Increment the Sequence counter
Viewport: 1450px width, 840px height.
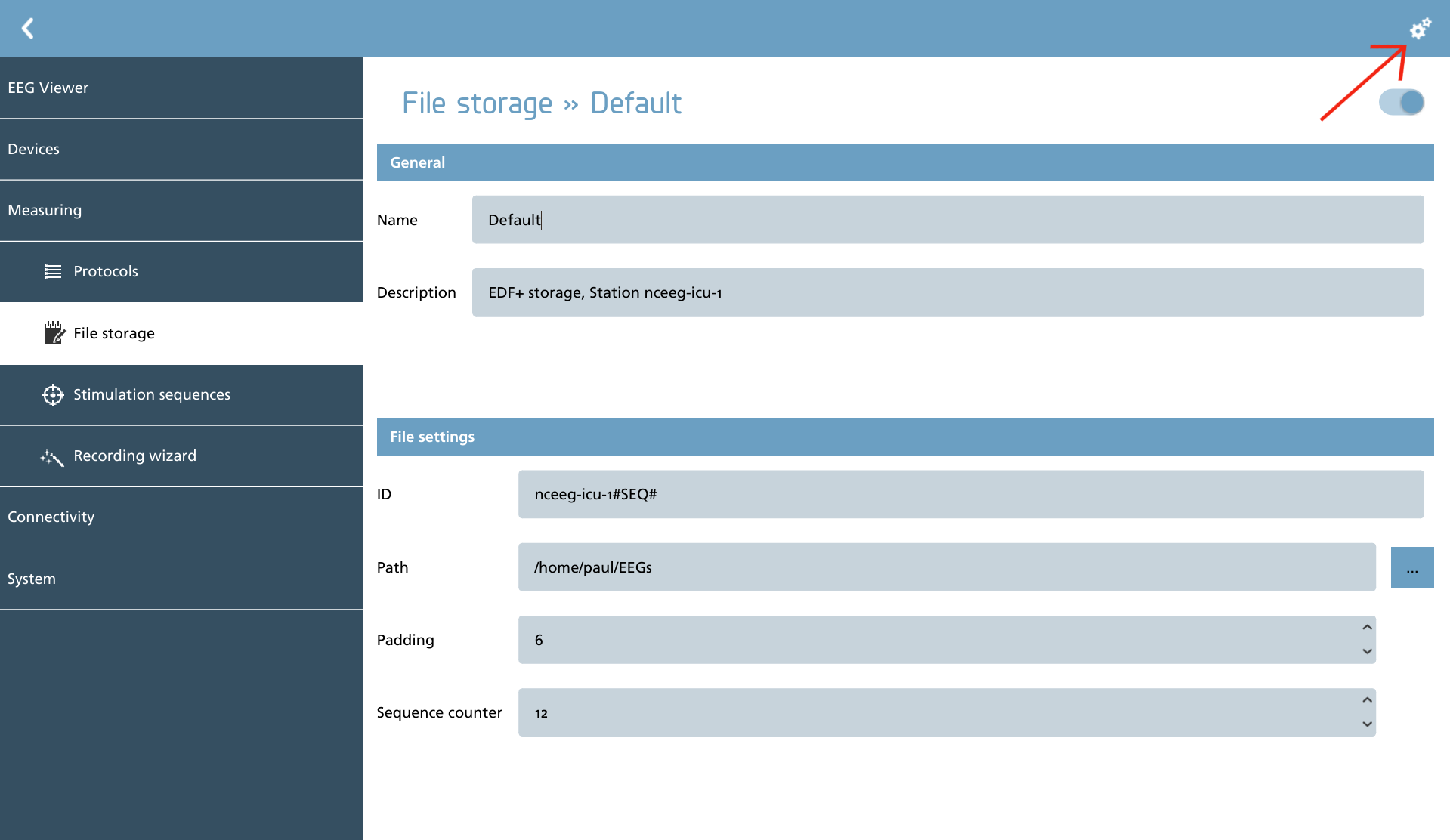pos(1367,700)
